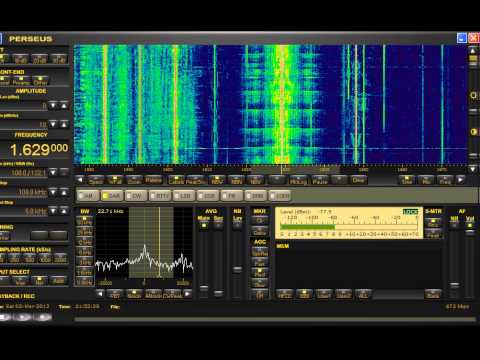Viewport: 480px width, 360px height.
Task: Set the AGC to Slow
Action: tap(260, 283)
